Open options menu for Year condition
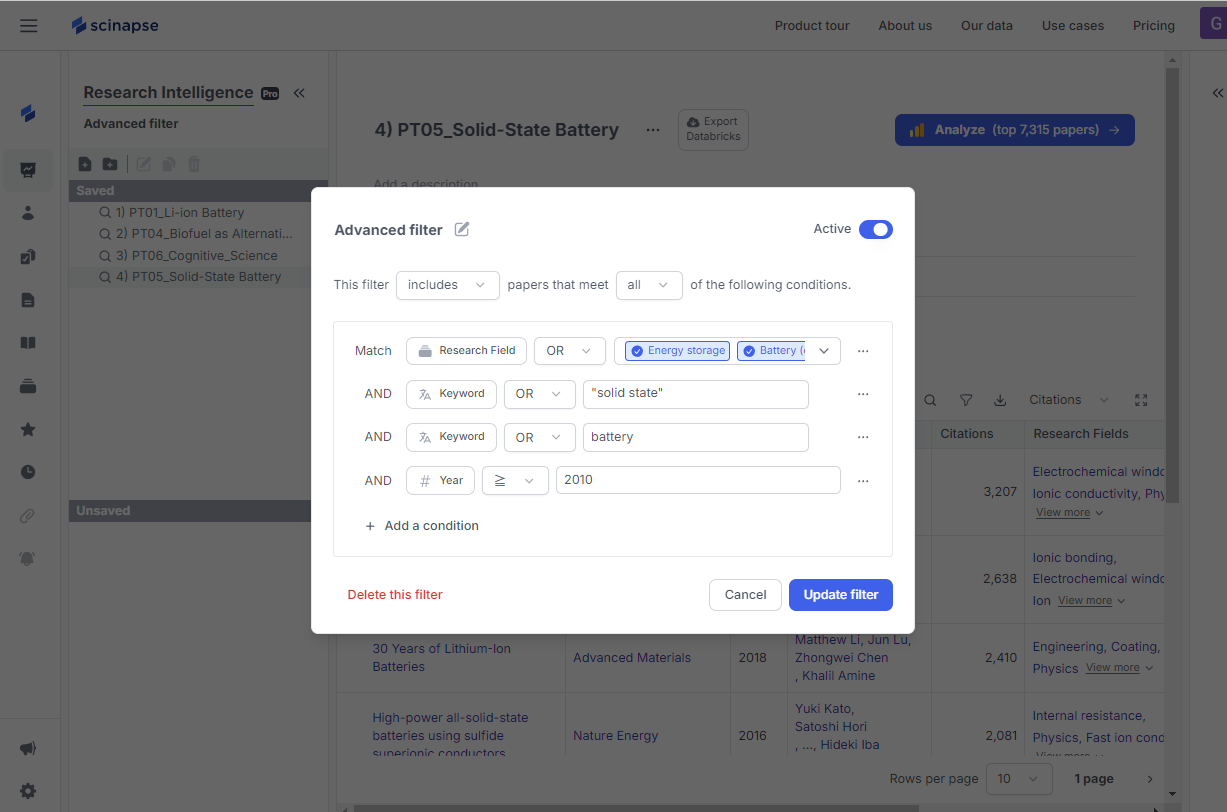This screenshot has height=812, width=1227. tap(863, 481)
